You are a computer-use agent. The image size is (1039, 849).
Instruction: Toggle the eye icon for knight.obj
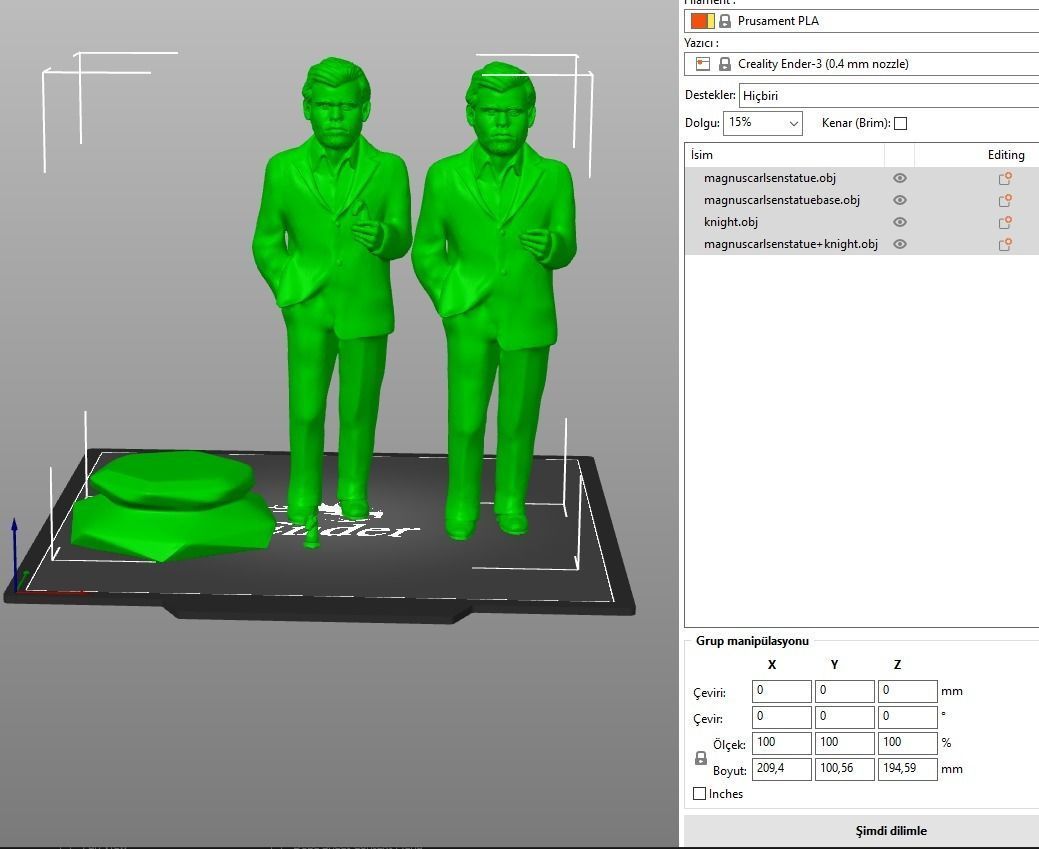coord(899,222)
